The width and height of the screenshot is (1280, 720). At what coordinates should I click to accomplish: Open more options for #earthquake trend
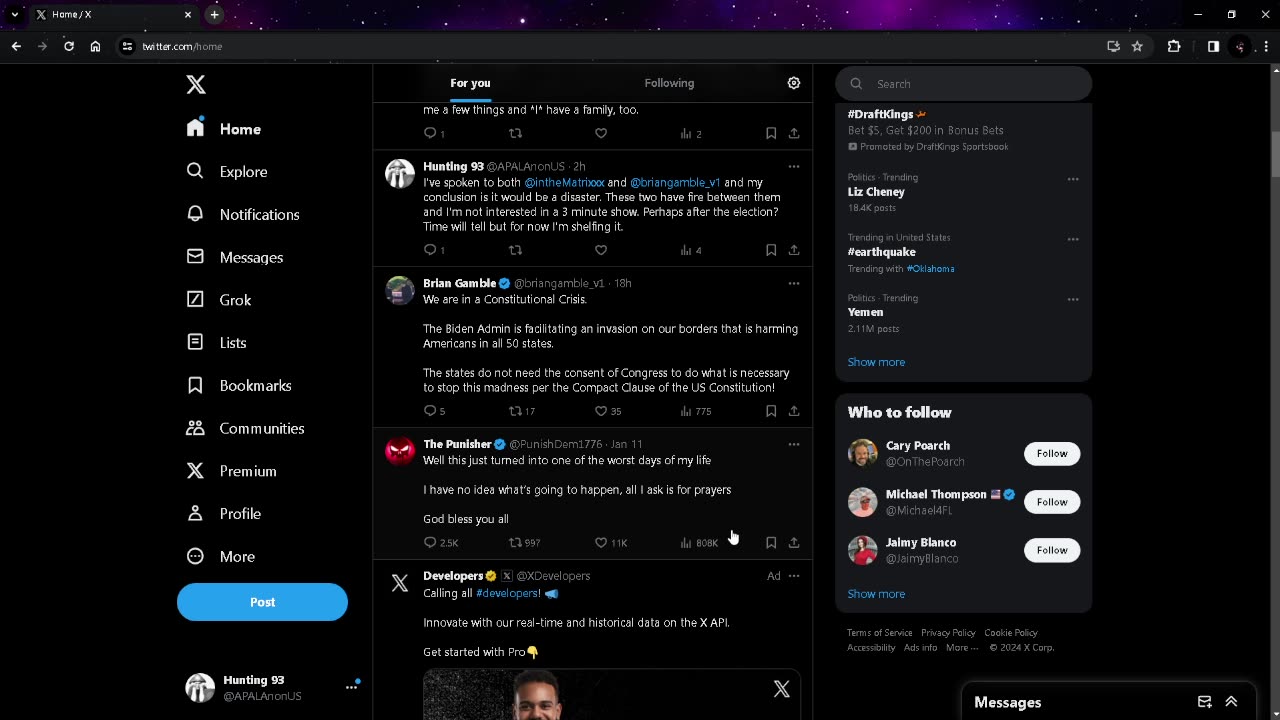pos(1073,239)
